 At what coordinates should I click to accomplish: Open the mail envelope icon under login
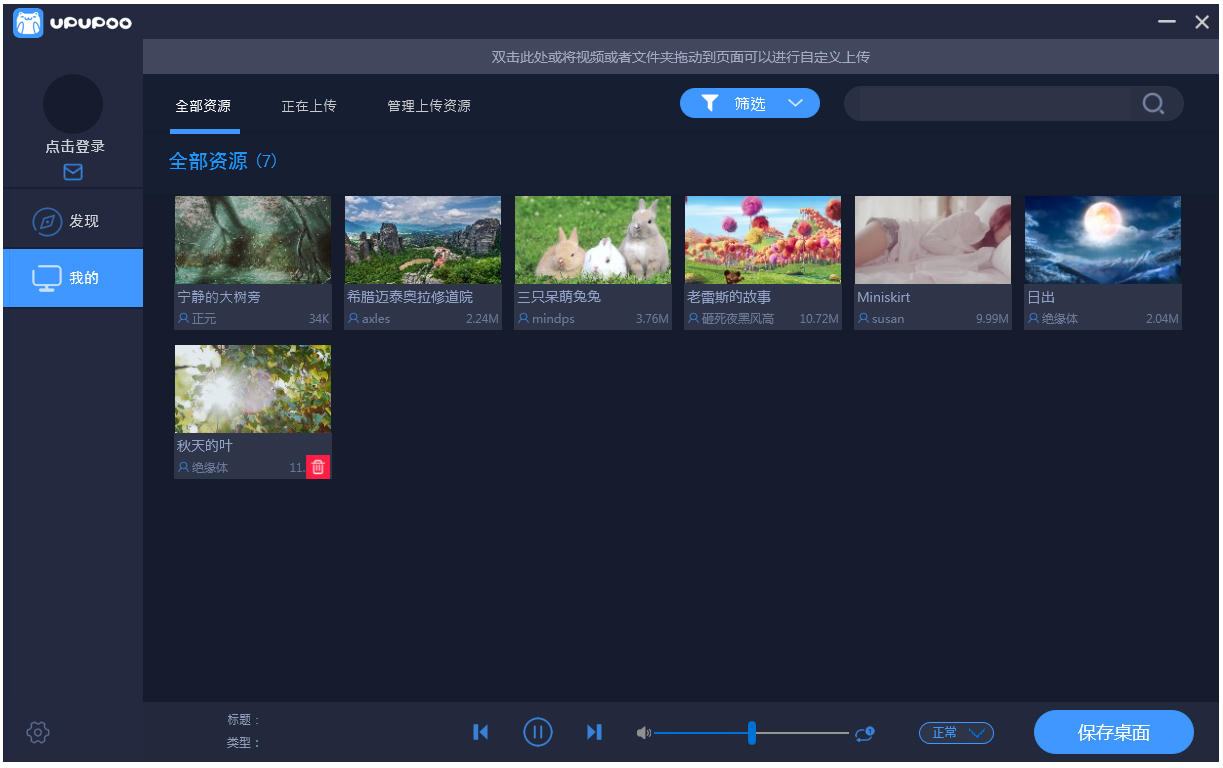tap(73, 172)
